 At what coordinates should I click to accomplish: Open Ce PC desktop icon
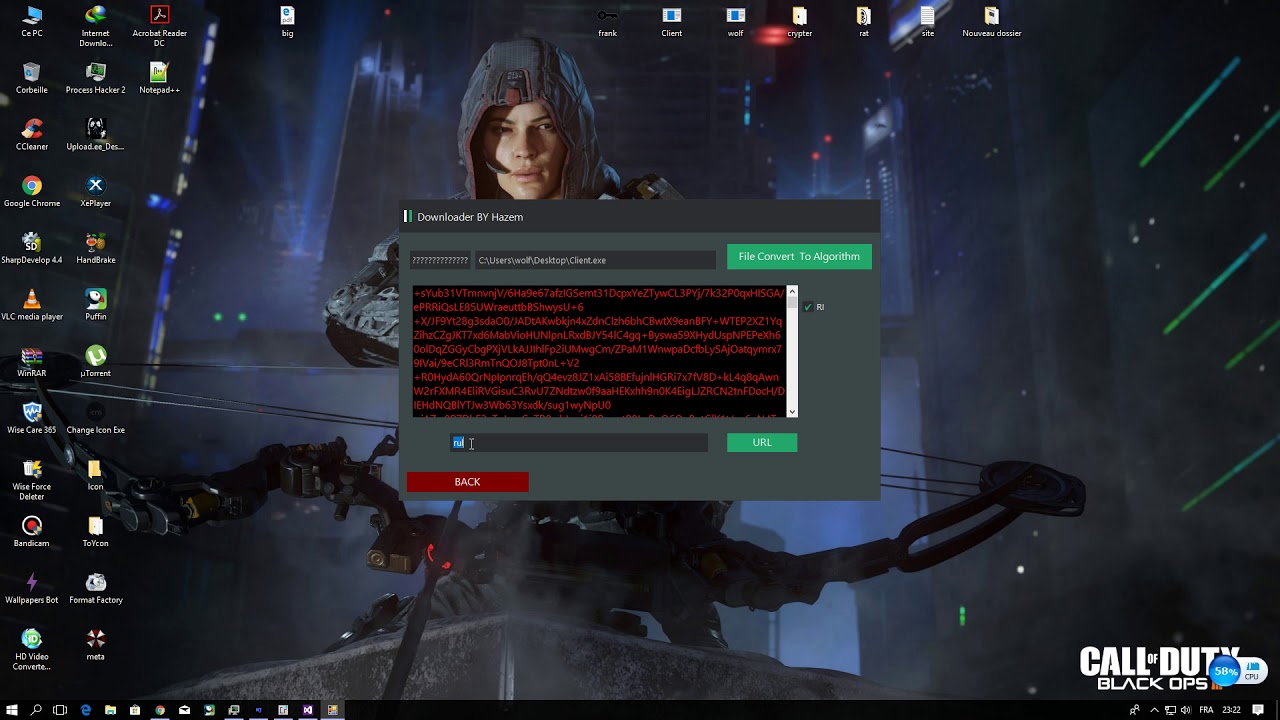(x=32, y=22)
